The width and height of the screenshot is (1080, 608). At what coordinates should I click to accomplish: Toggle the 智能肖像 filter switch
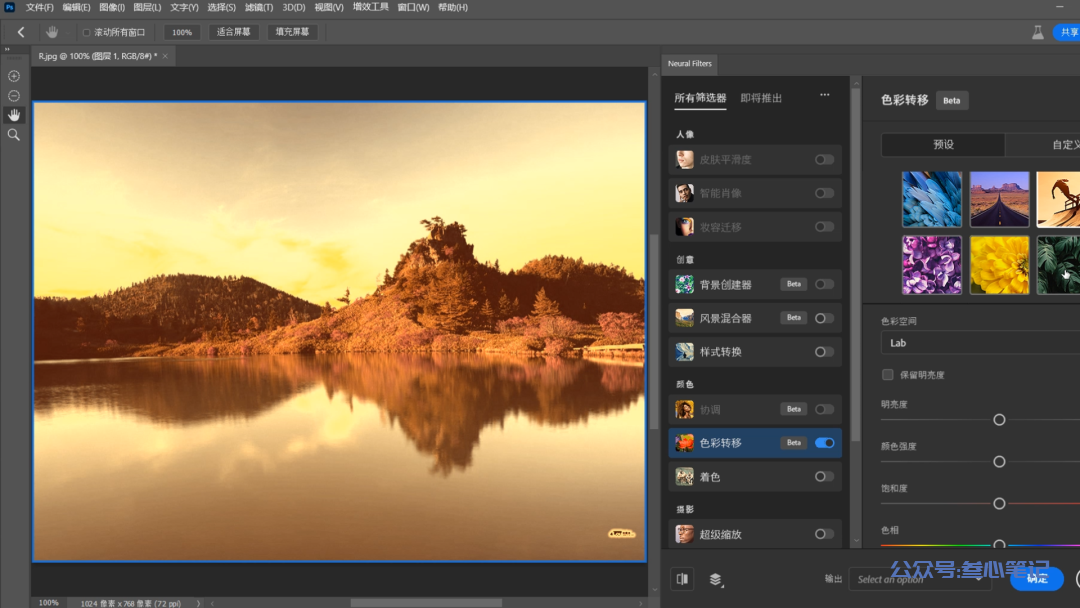[824, 193]
